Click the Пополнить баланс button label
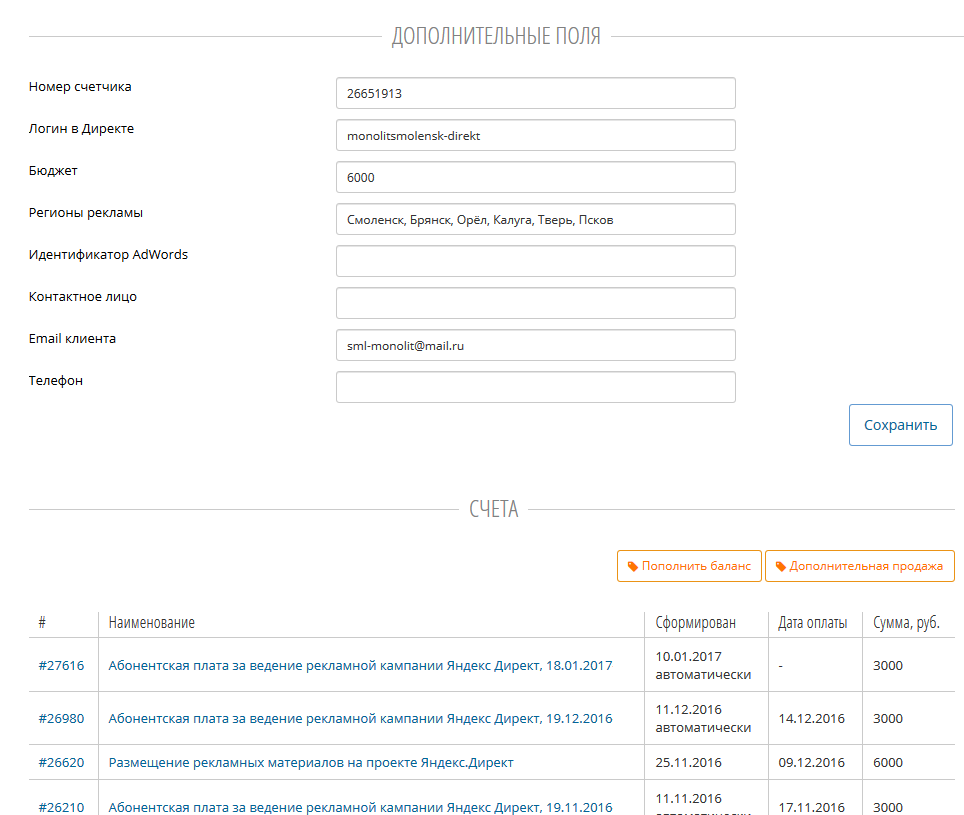This screenshot has height=815, width=964. click(x=696, y=566)
